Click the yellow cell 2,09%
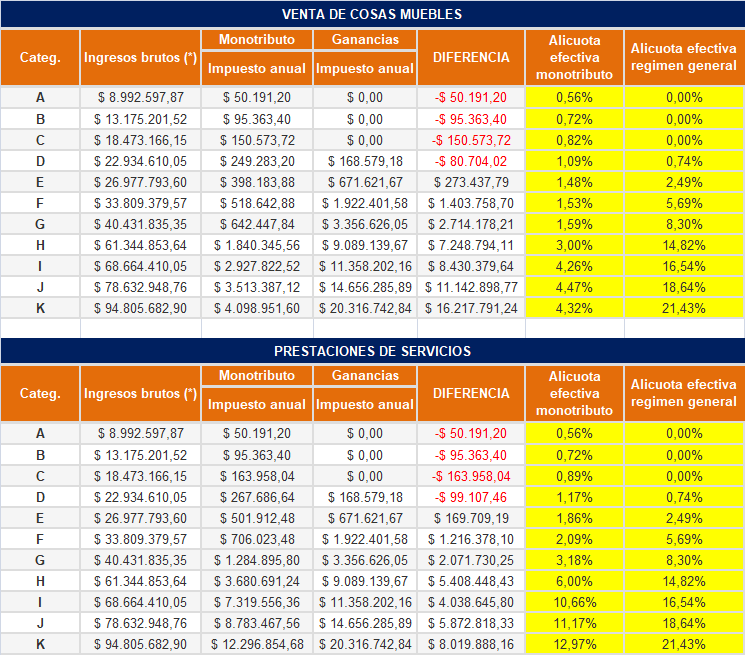The height and width of the screenshot is (655, 745). coord(574,539)
